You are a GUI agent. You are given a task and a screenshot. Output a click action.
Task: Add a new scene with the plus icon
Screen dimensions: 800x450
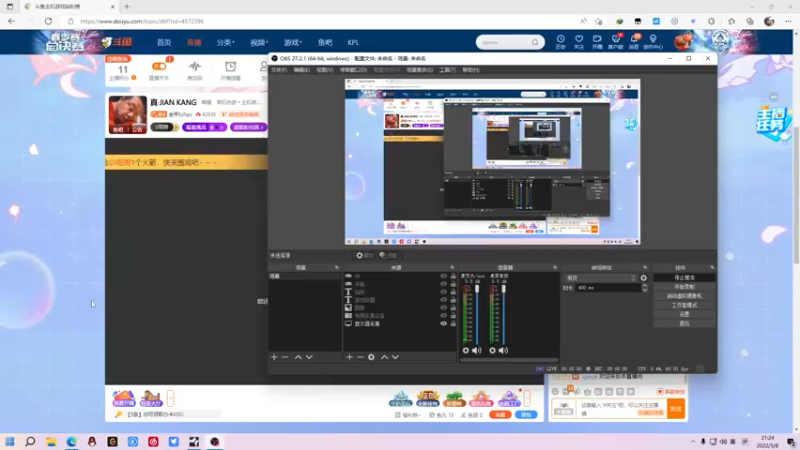(274, 357)
